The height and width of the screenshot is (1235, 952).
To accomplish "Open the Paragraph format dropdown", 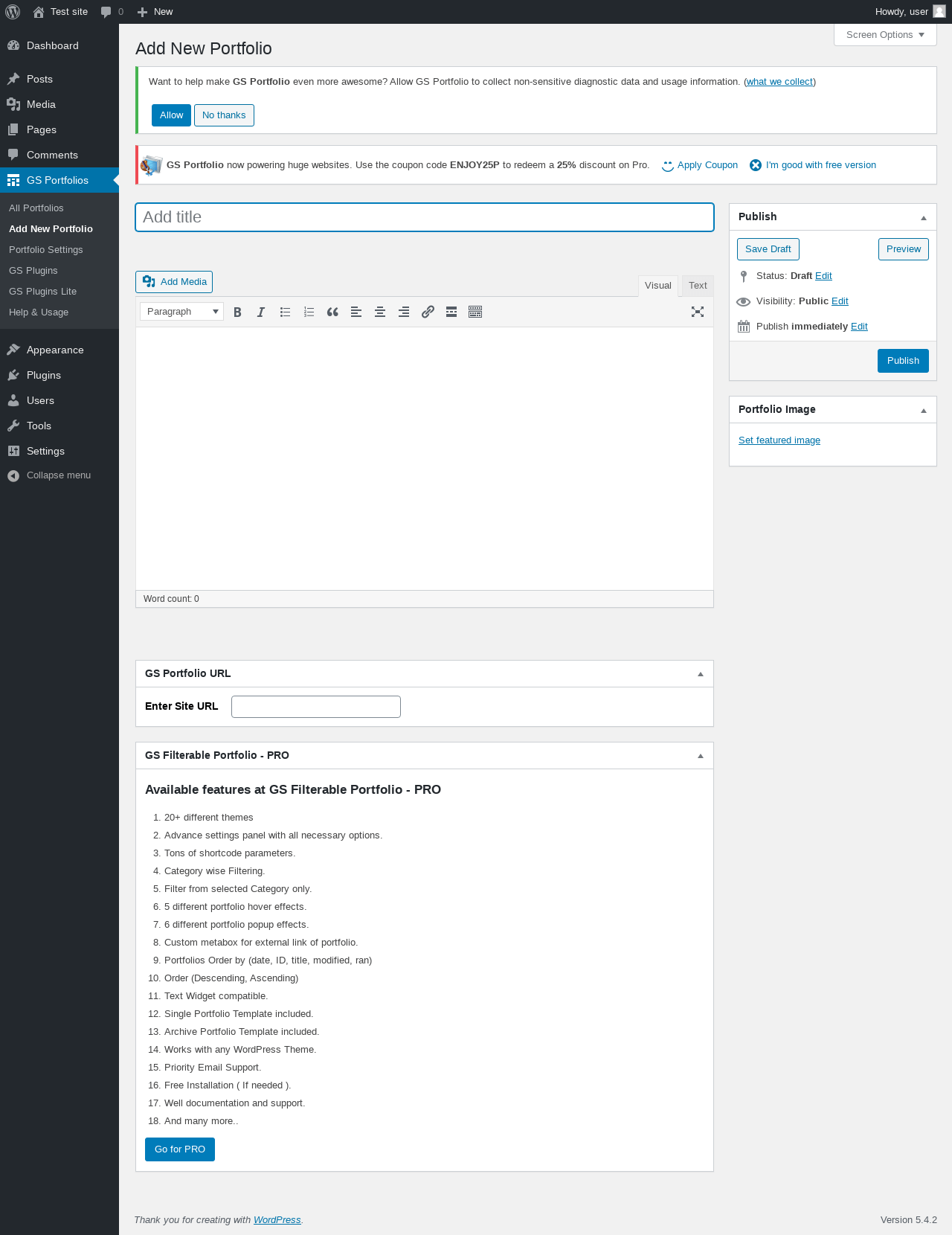I will tap(181, 312).
